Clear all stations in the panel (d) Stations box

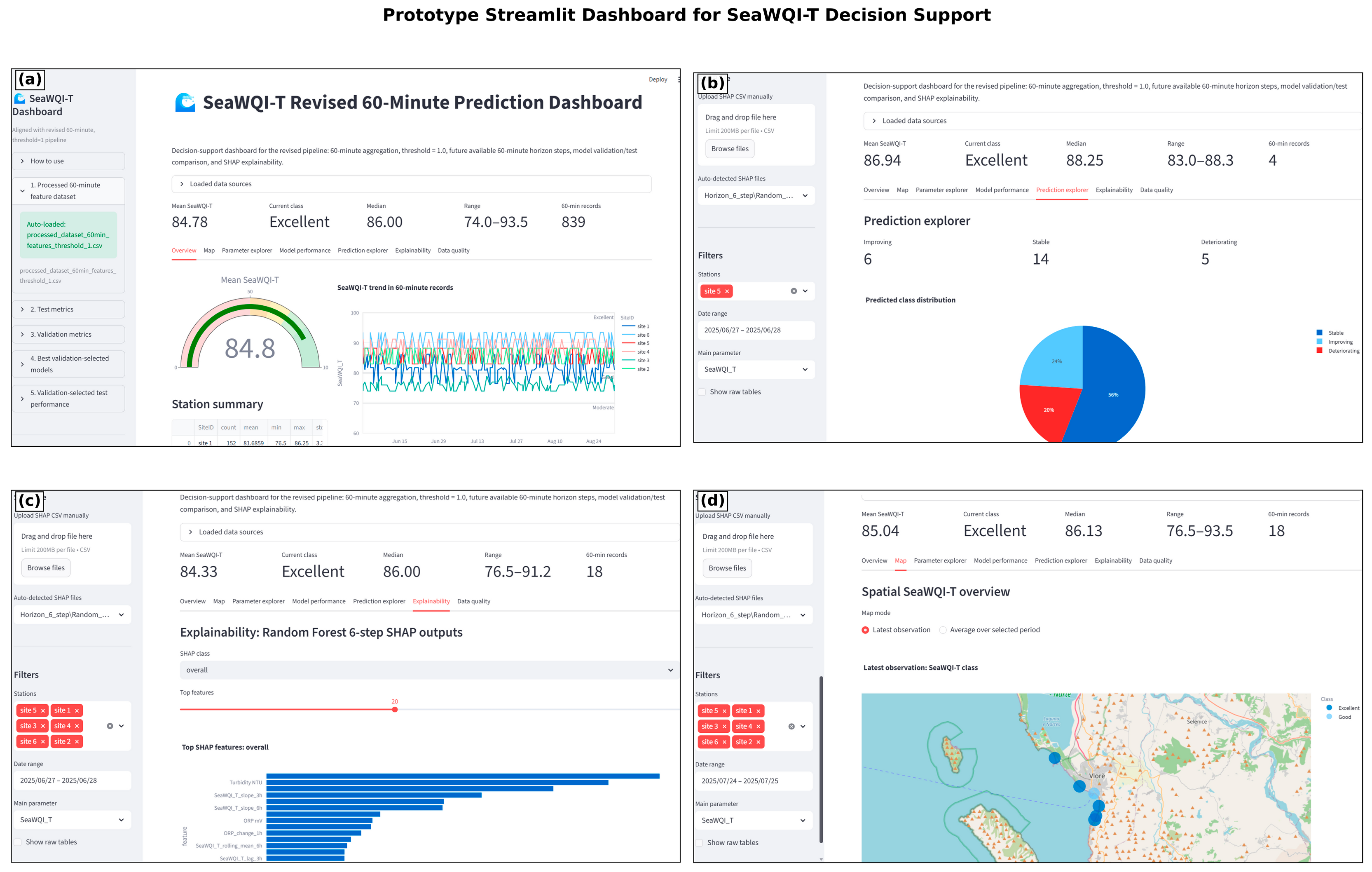click(791, 727)
